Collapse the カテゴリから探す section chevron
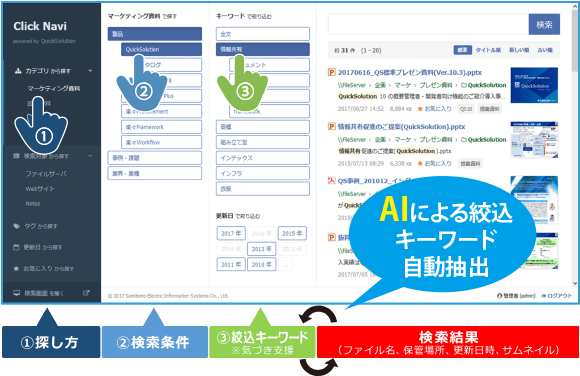This screenshot has height=376, width=580. click(x=90, y=71)
